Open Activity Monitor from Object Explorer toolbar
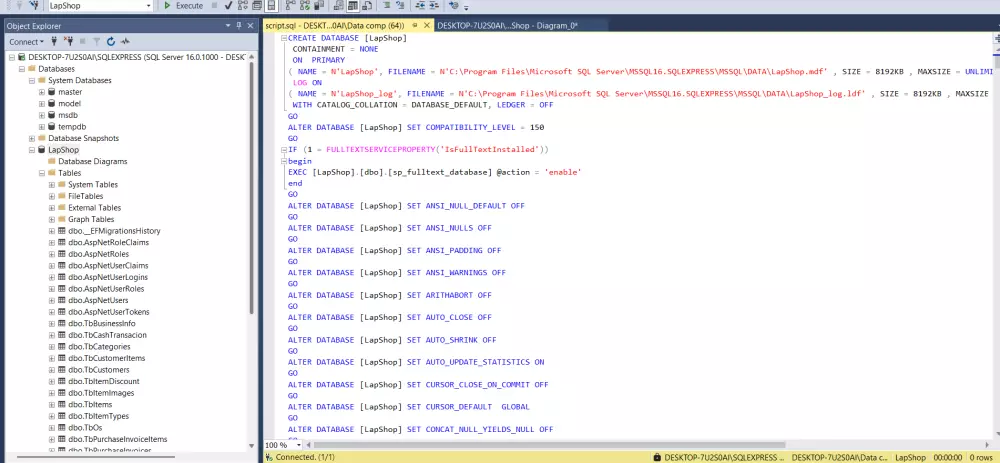Image resolution: width=1000 pixels, height=463 pixels. 126,41
